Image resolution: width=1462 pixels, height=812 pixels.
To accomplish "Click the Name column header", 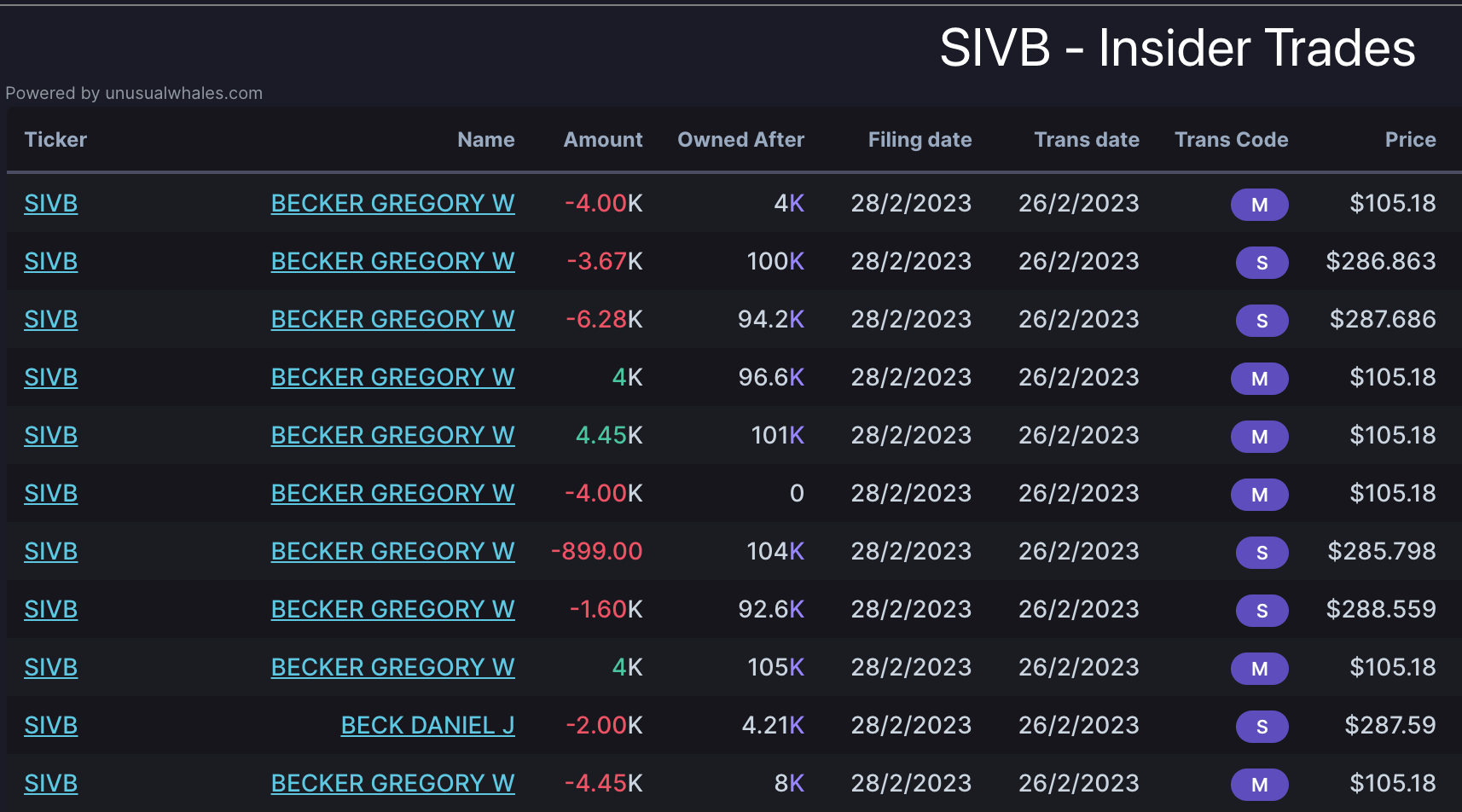I will [485, 140].
